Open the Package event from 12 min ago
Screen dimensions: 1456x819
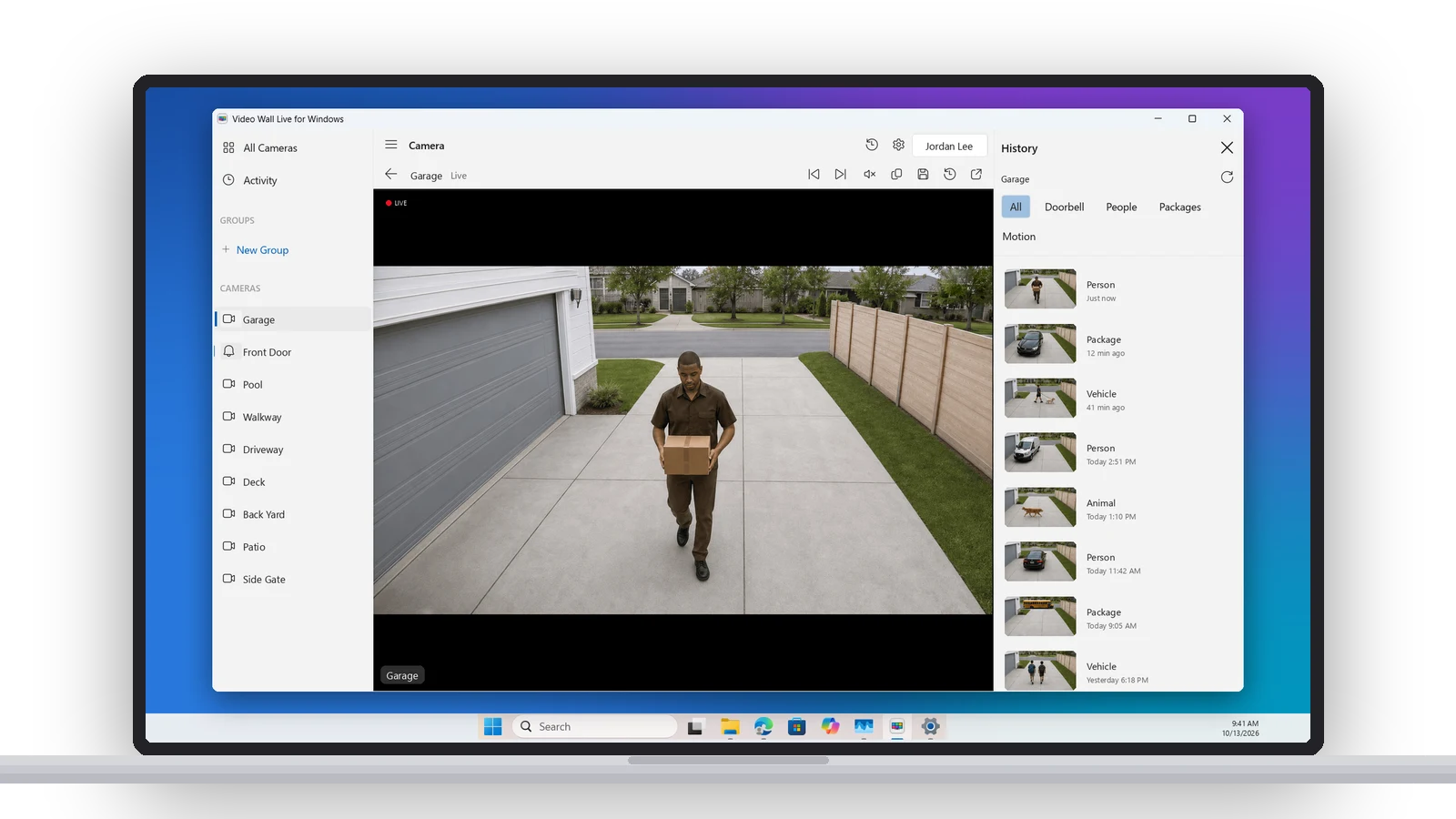click(x=1118, y=344)
